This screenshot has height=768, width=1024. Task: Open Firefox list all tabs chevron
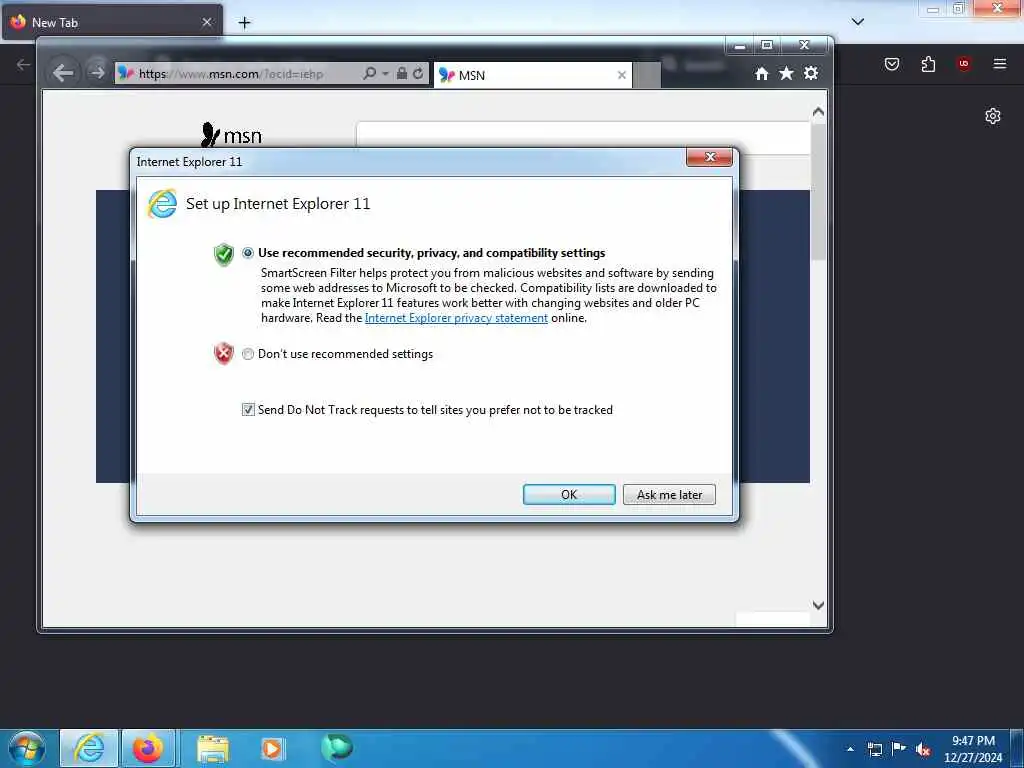[858, 22]
